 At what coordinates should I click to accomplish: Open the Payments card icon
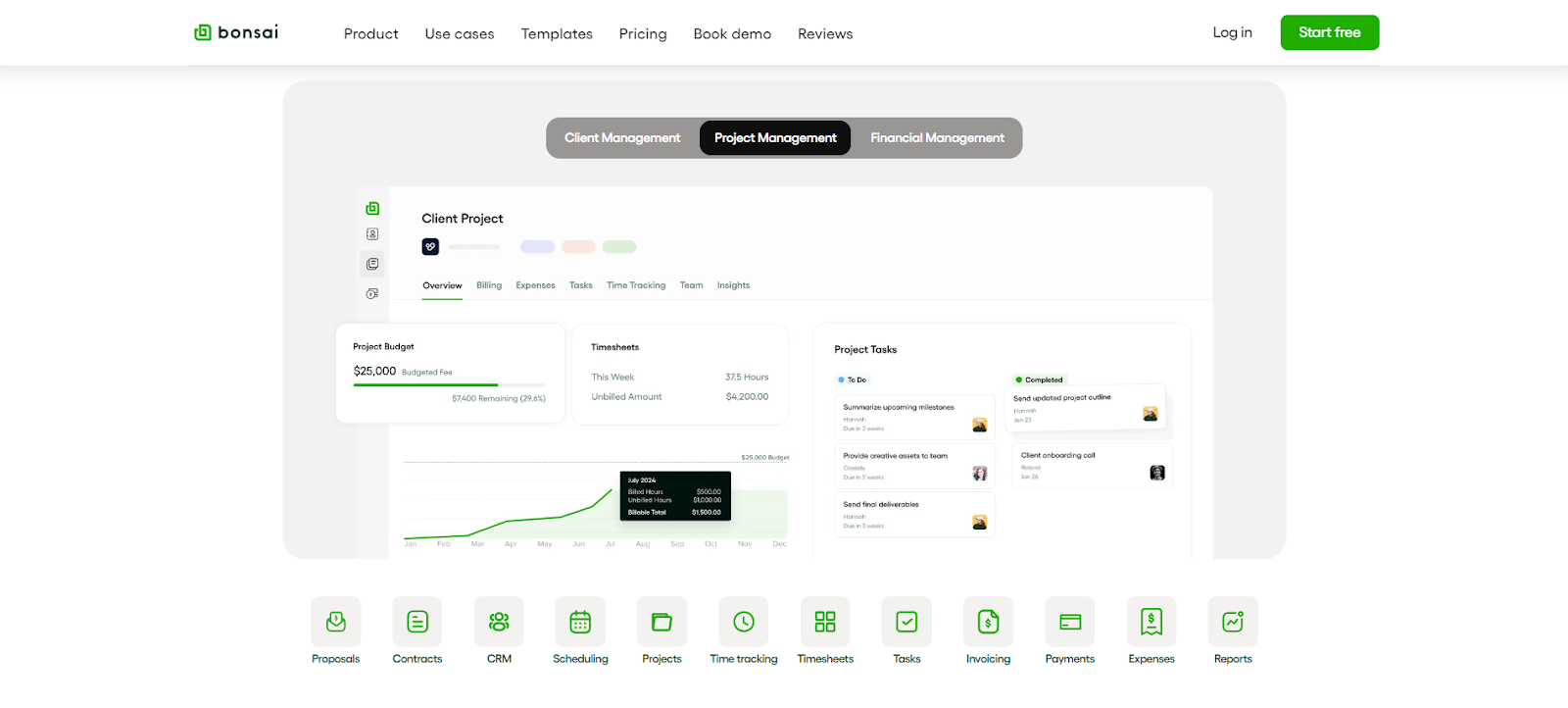click(x=1070, y=622)
